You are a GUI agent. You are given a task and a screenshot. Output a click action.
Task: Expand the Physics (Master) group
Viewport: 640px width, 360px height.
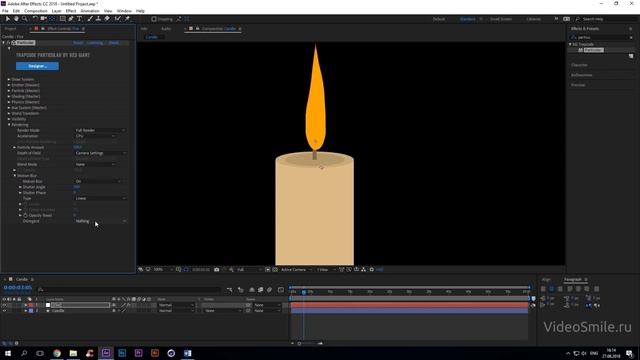coord(9,102)
